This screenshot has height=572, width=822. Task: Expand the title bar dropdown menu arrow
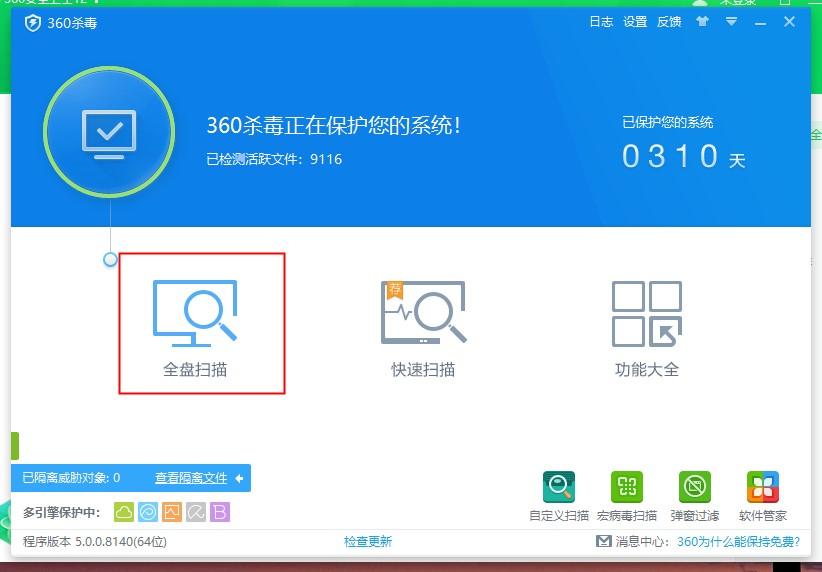point(731,21)
